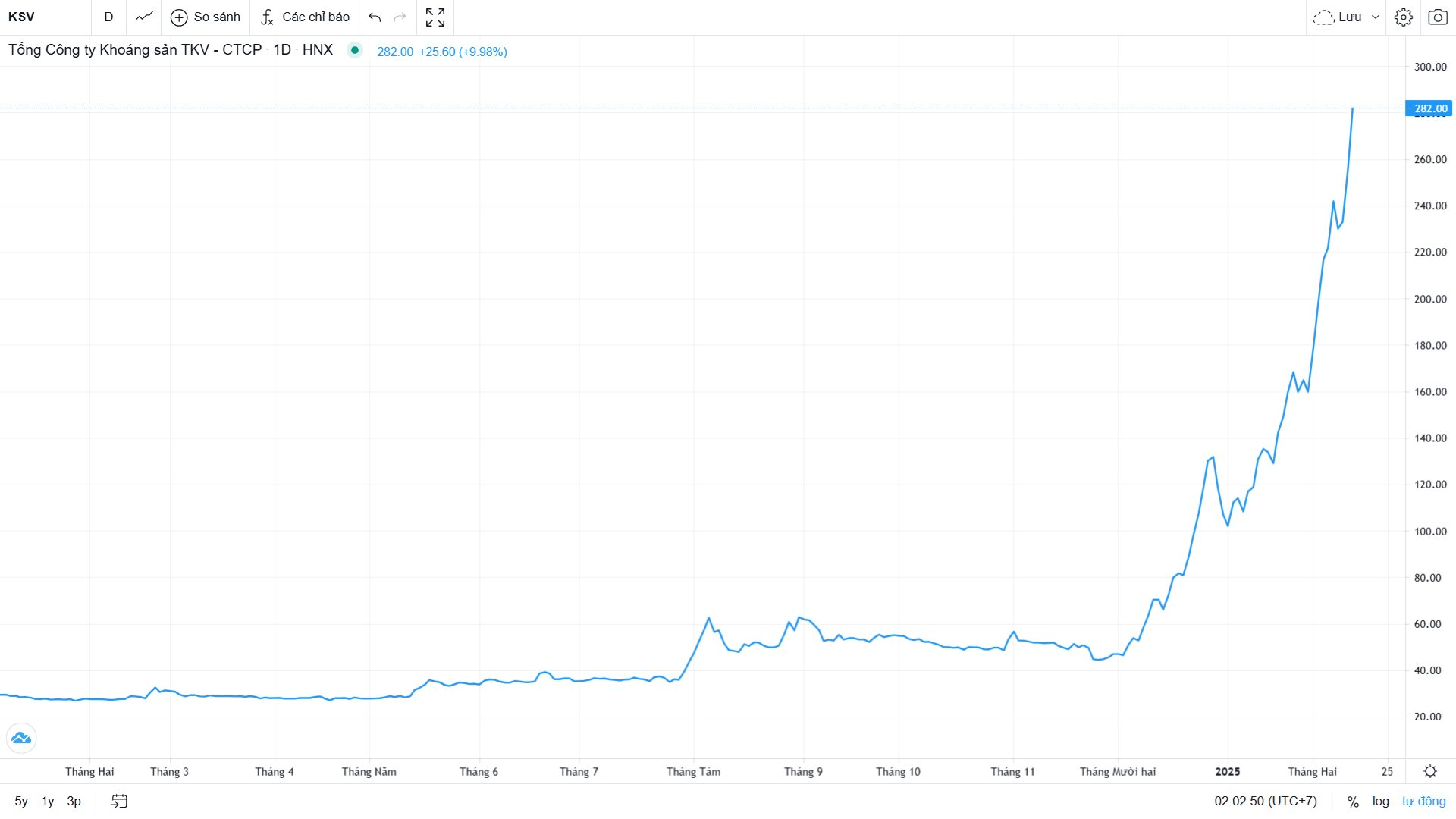Click the 200.00 price axis label
The width and height of the screenshot is (1456, 819).
[1430, 299]
